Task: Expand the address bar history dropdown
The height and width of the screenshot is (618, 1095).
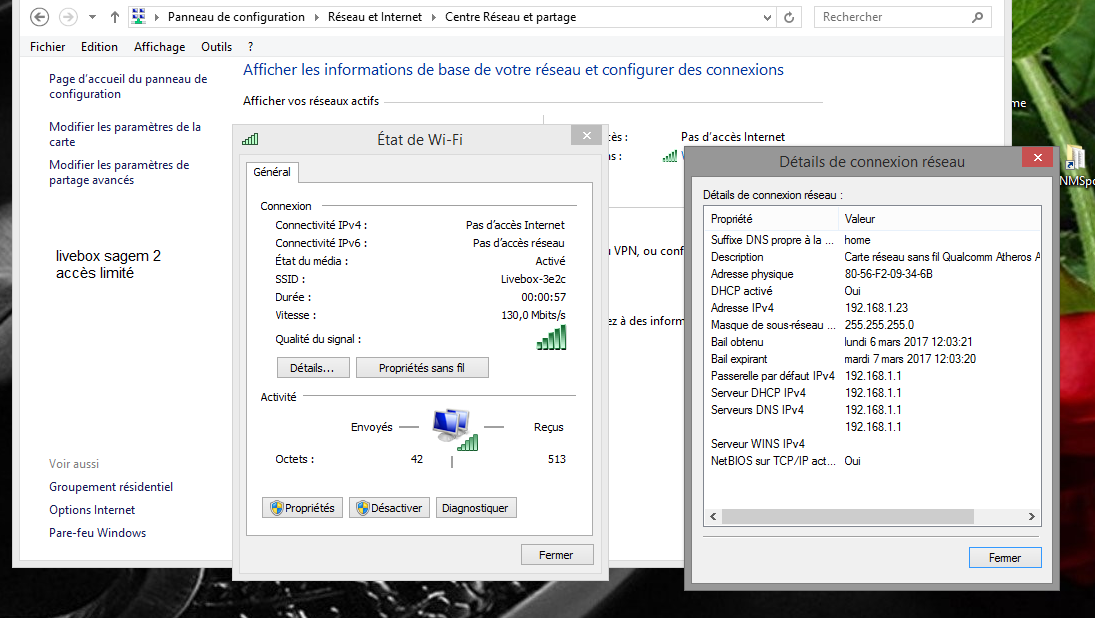Action: tap(769, 17)
